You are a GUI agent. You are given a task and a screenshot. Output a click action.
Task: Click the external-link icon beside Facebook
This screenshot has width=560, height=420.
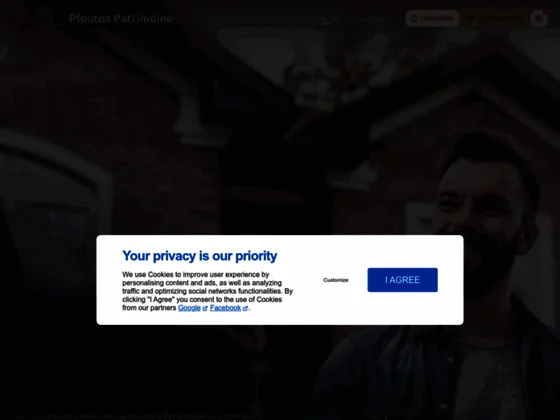point(245,308)
